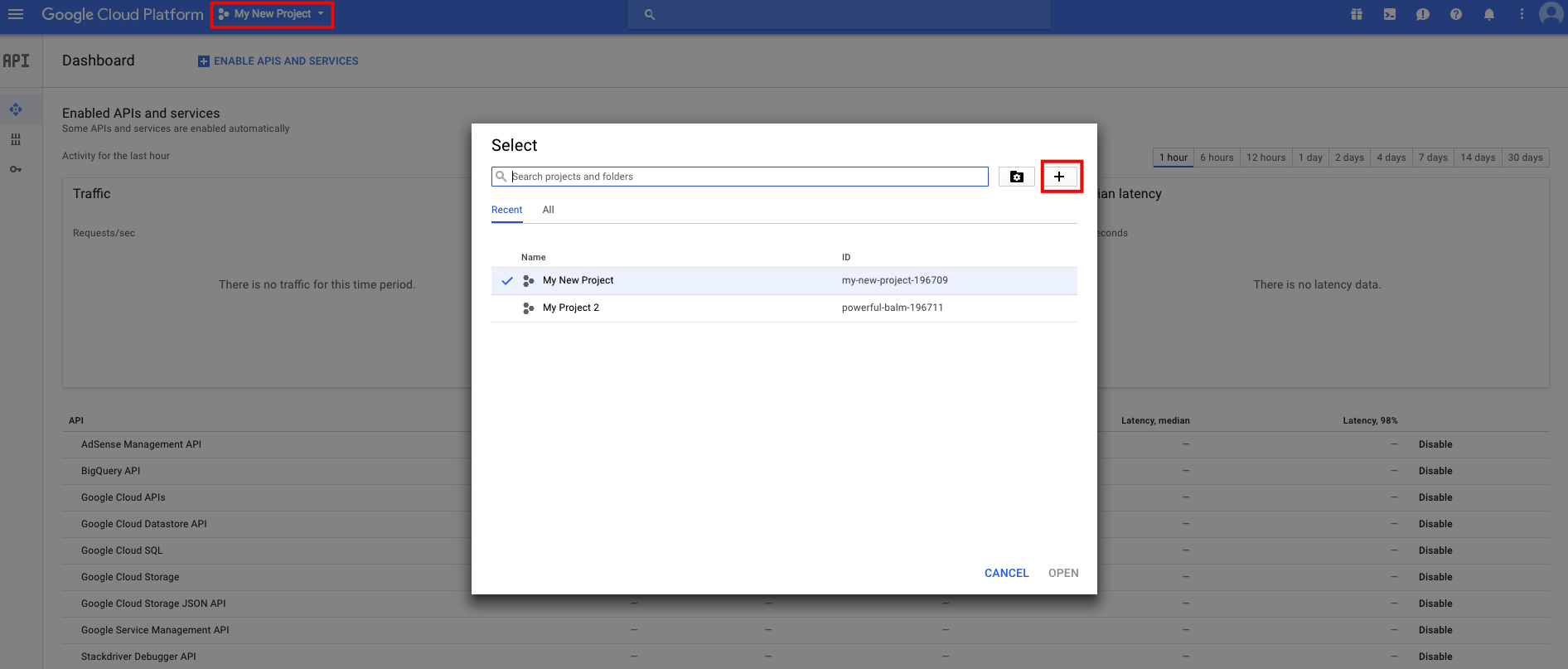Click the Latency, median column header
This screenshot has height=669, width=1568.
tap(1155, 420)
